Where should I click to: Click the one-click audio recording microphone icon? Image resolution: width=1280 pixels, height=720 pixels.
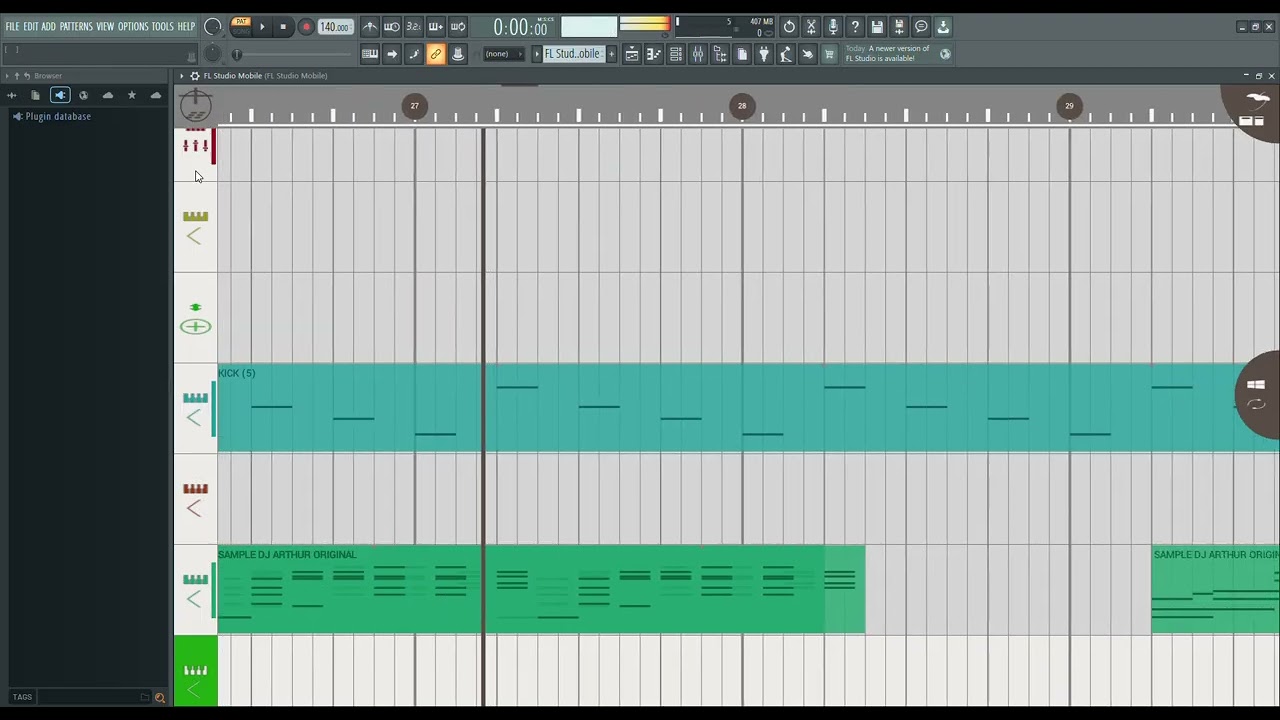coord(833,27)
